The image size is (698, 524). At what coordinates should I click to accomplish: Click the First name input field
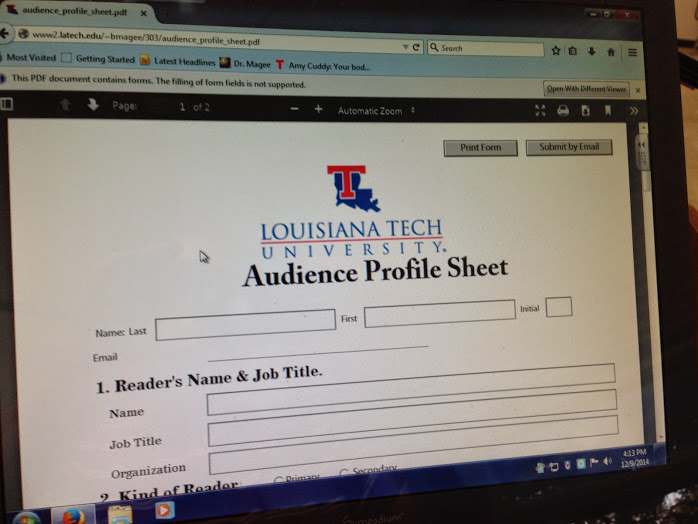[440, 313]
